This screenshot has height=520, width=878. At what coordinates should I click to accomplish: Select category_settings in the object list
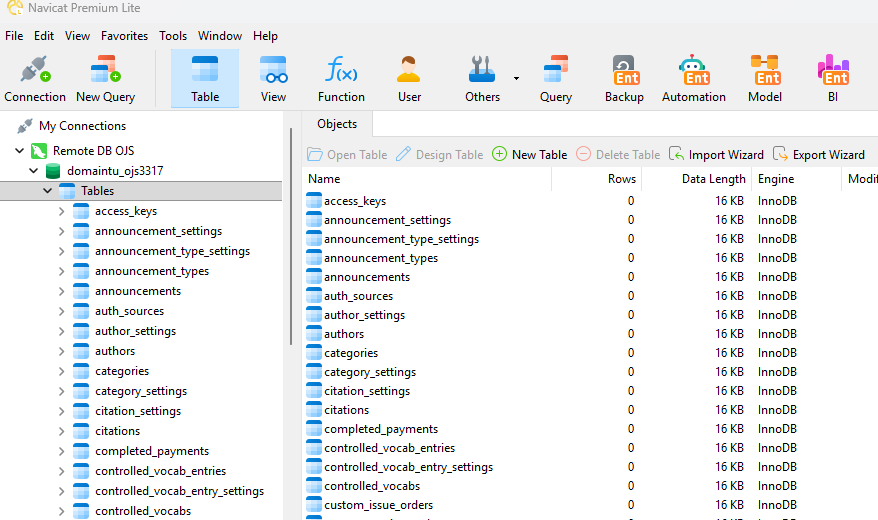point(370,372)
